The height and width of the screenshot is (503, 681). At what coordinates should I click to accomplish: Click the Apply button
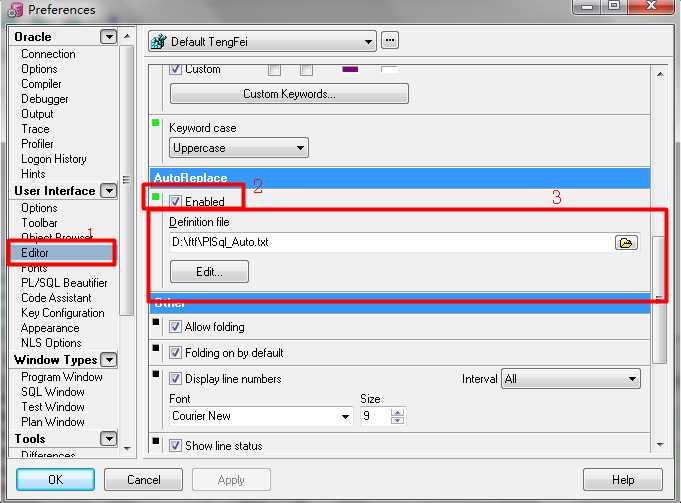coord(231,480)
